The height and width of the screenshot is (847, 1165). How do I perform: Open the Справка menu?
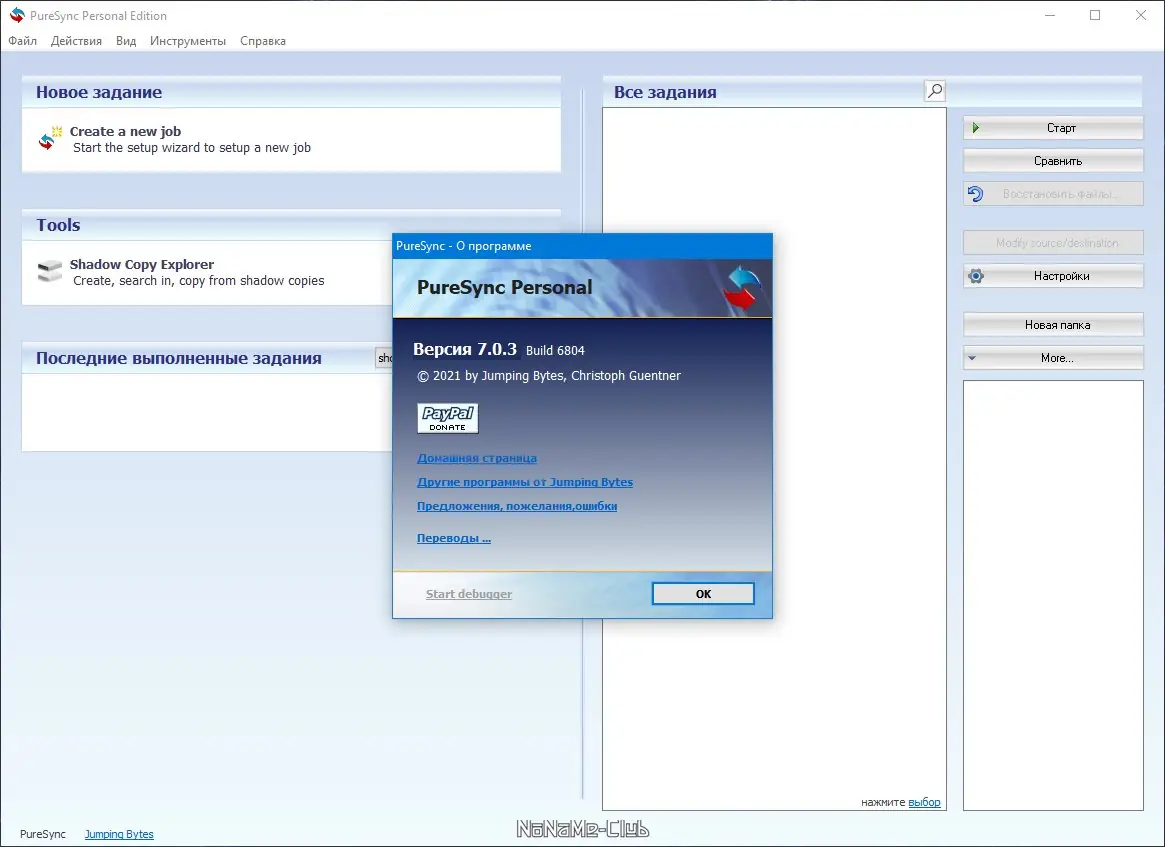(x=263, y=41)
